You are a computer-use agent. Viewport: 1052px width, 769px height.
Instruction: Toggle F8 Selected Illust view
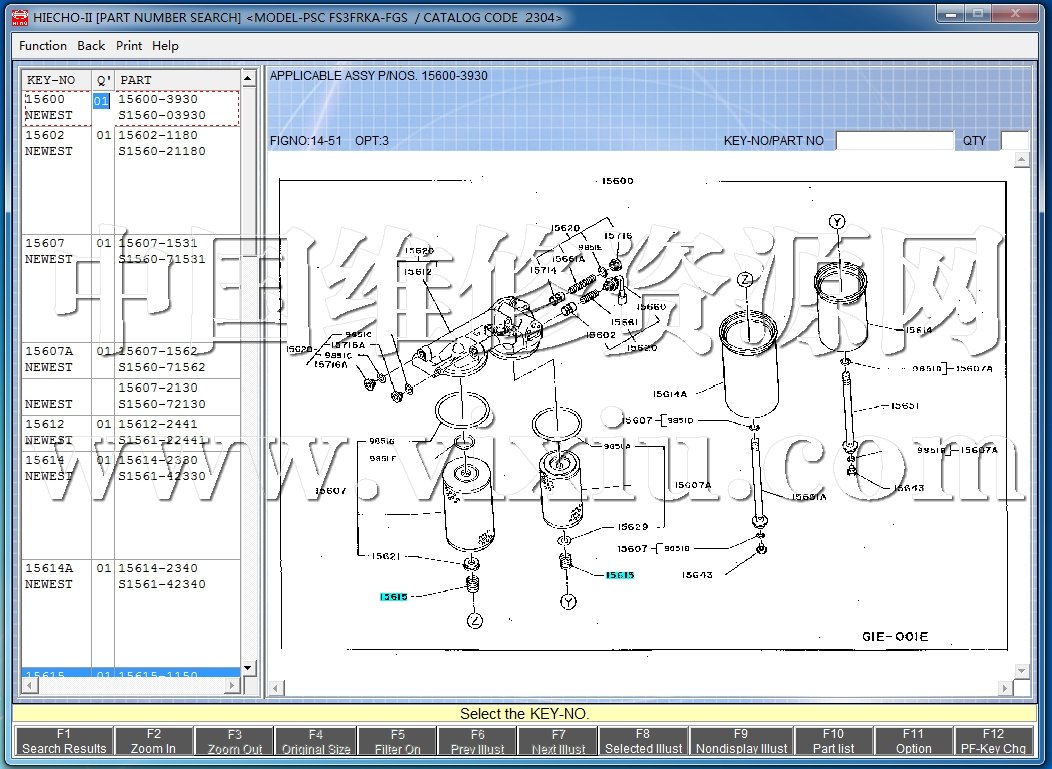[x=643, y=741]
